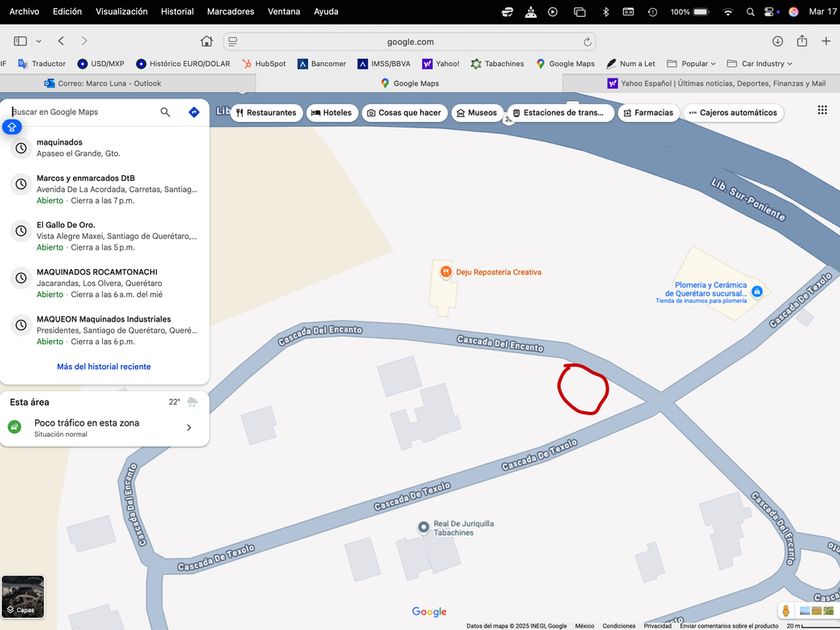
Task: Select El Gallo De Oro history entry
Action: point(104,236)
